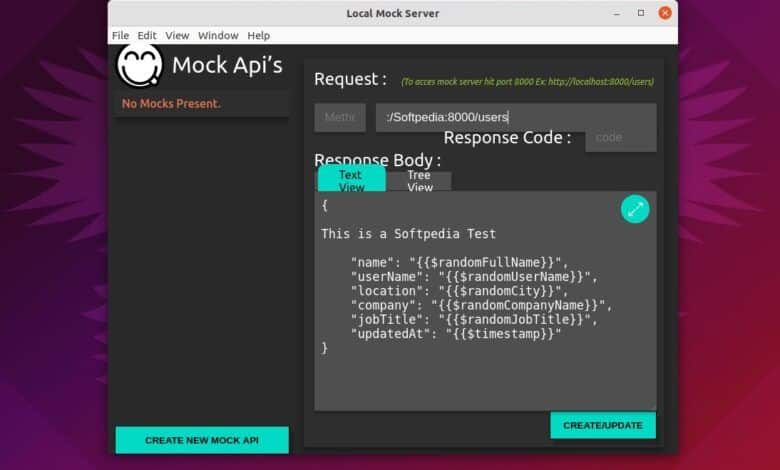Image resolution: width=780 pixels, height=470 pixels.
Task: Click the 'No Mocks Present.' message
Action: pyautogui.click(x=171, y=103)
